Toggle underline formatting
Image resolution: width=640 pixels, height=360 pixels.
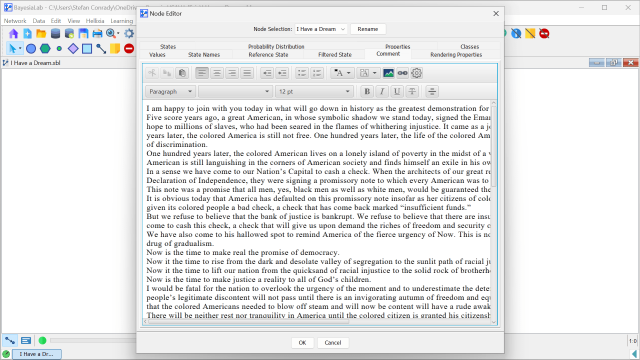[397, 91]
